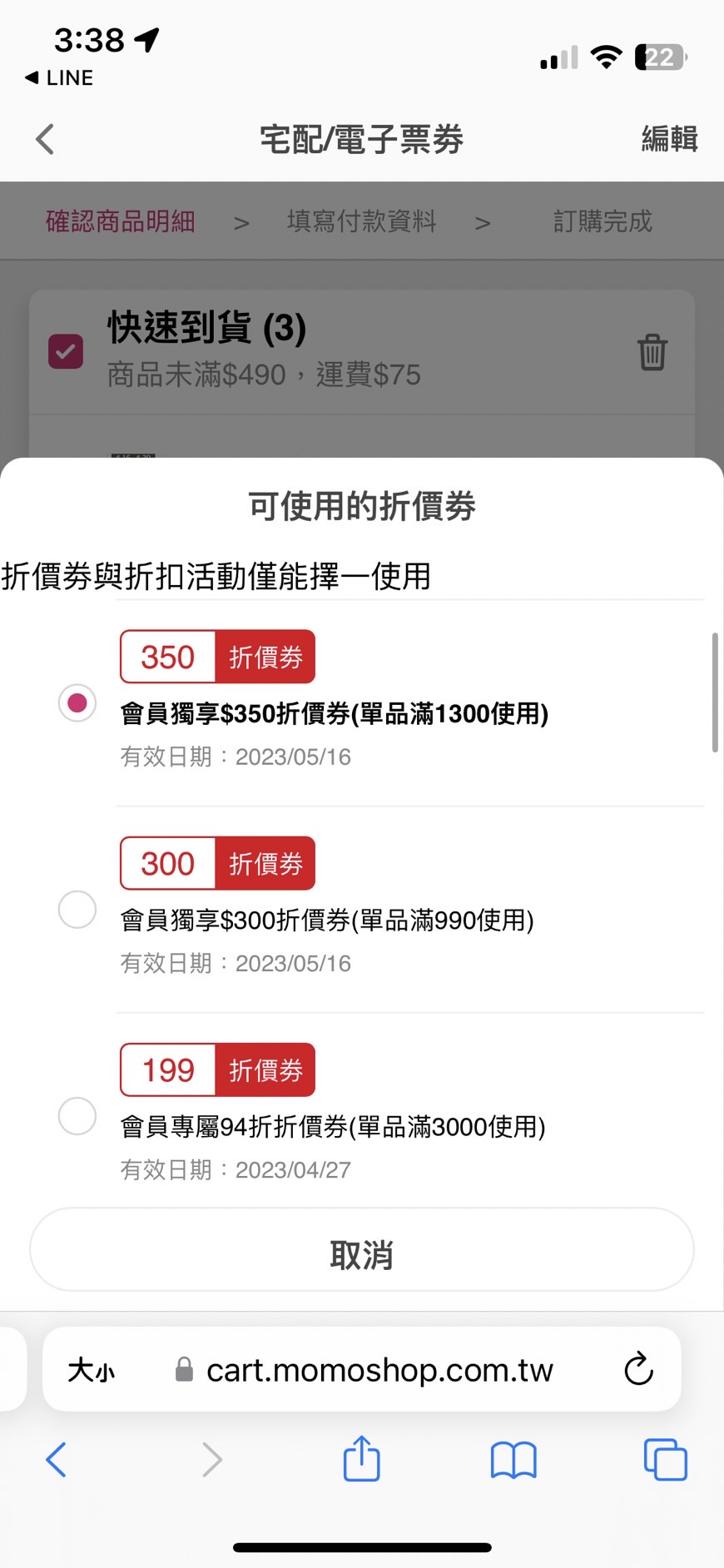Screen dimensions: 724x1568
Task: Open the Safari bookmarks
Action: 513,1460
